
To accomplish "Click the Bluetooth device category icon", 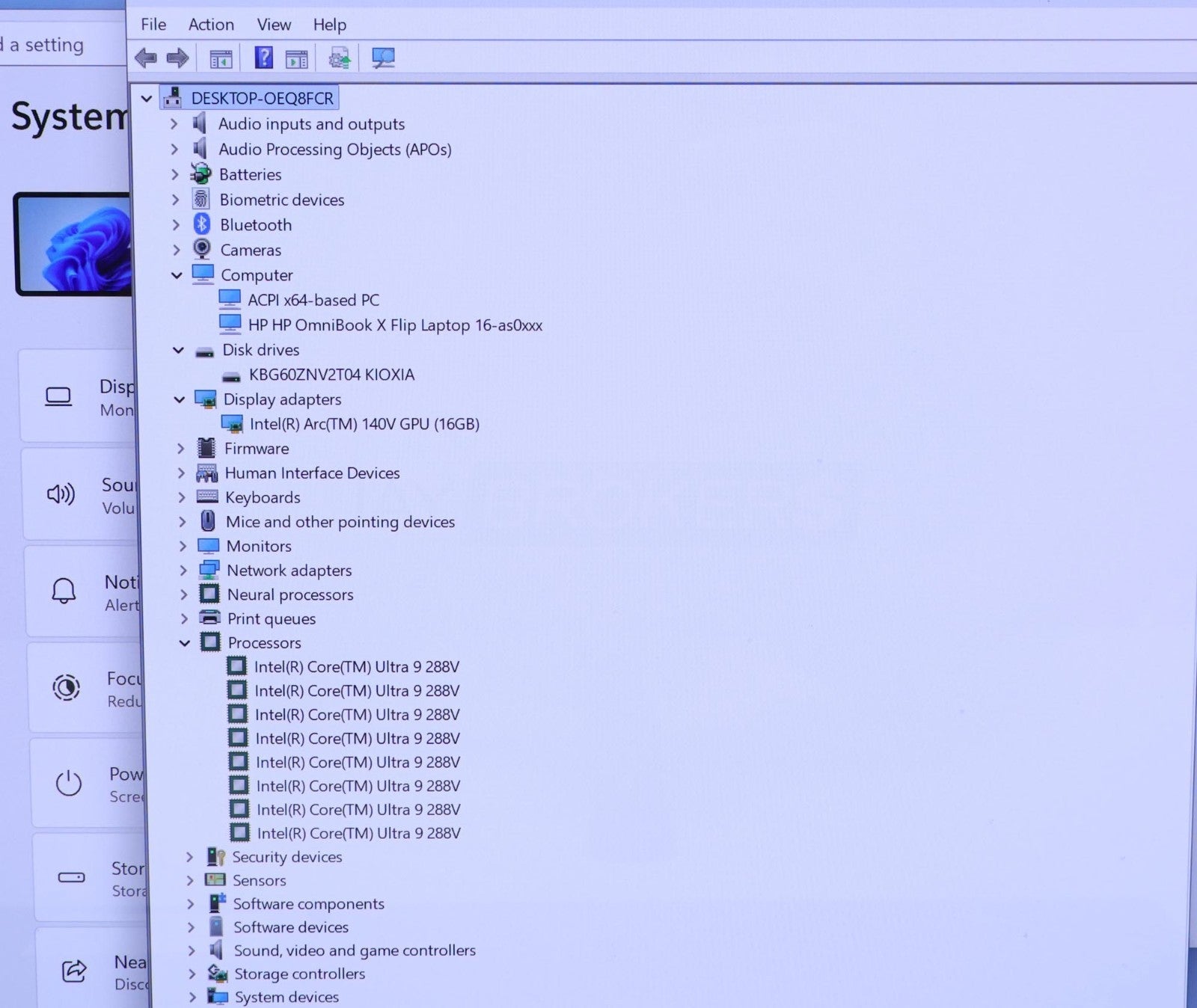I will tap(202, 224).
